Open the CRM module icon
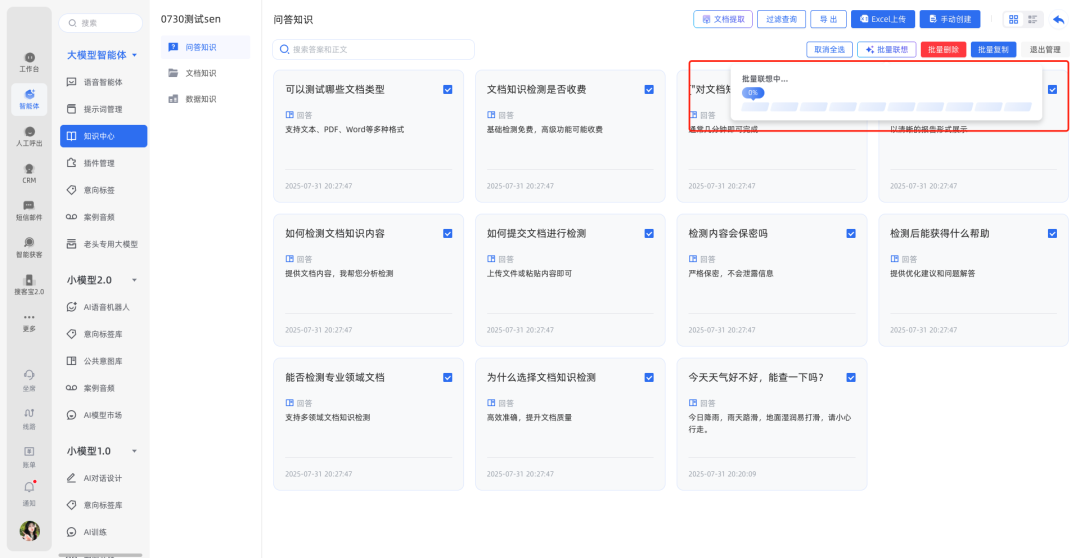1080x558 pixels. (29, 173)
